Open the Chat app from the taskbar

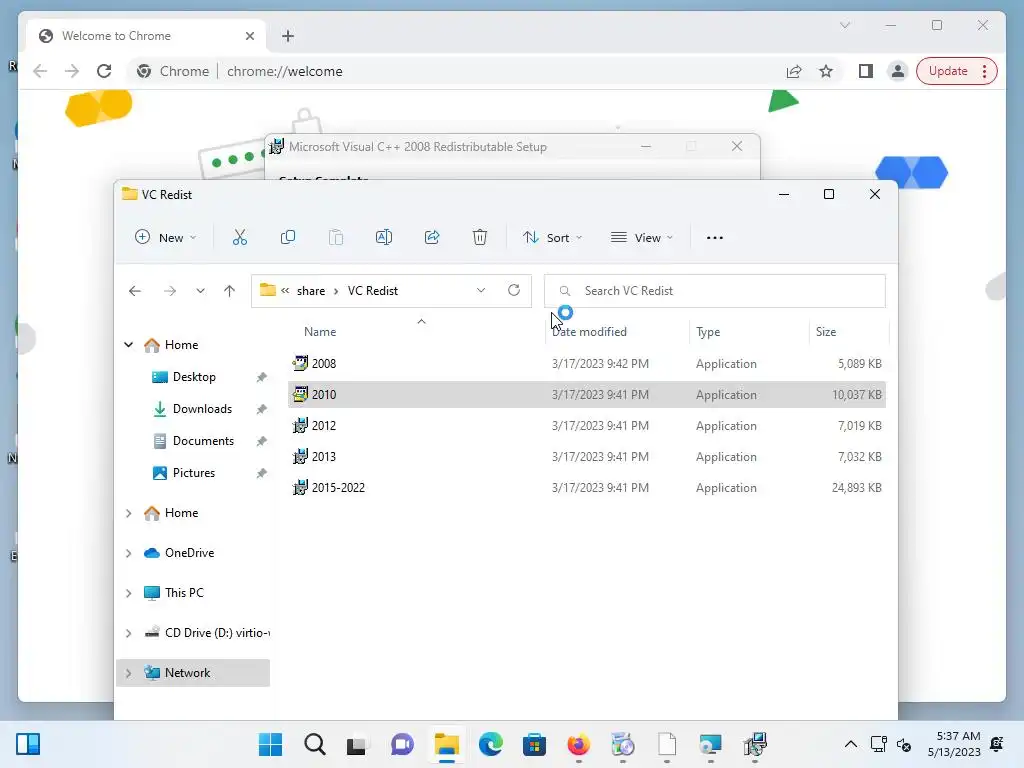pos(402,744)
